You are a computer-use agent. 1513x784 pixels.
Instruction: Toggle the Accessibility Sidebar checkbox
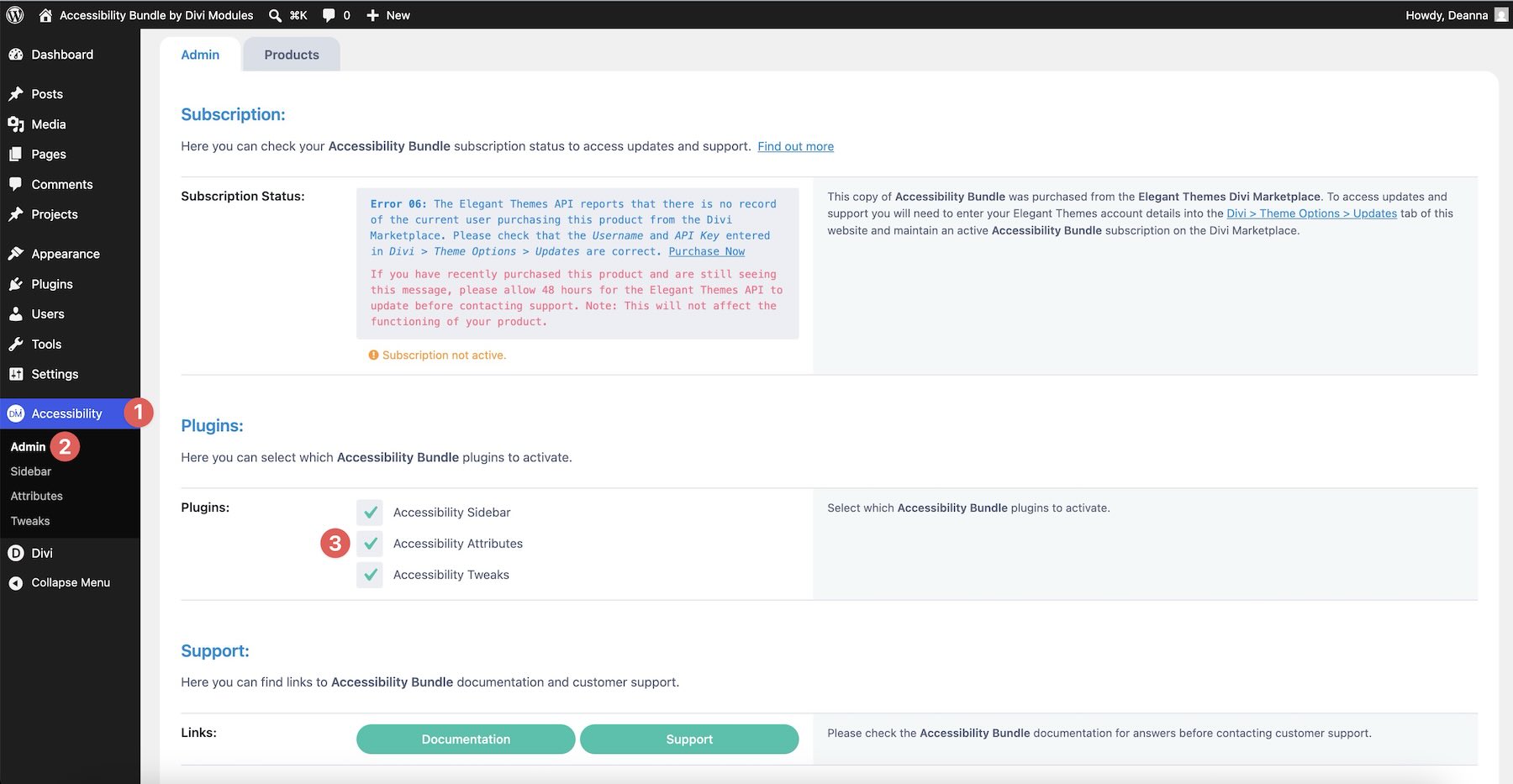point(370,513)
